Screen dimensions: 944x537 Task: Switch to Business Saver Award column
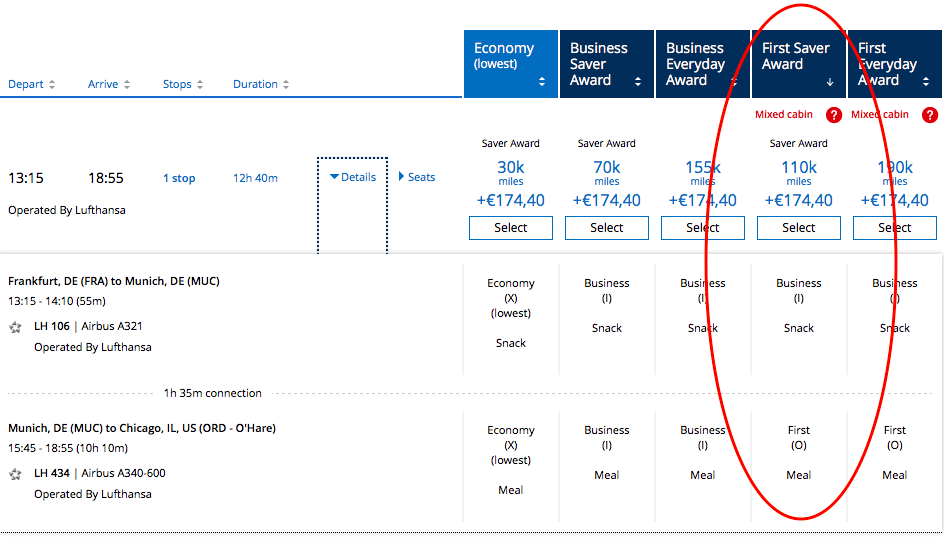coord(606,63)
